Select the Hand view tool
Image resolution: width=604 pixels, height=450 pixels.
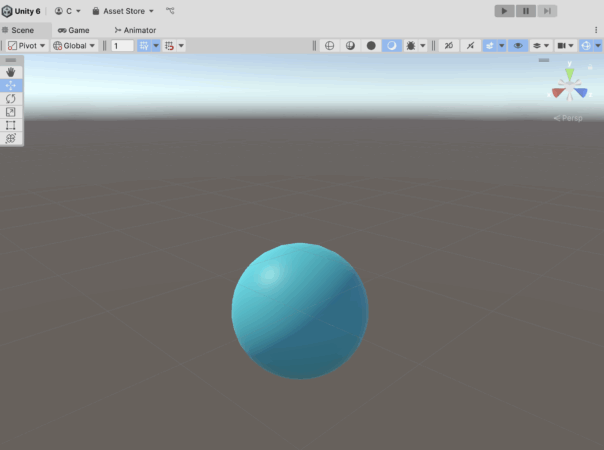(x=11, y=72)
